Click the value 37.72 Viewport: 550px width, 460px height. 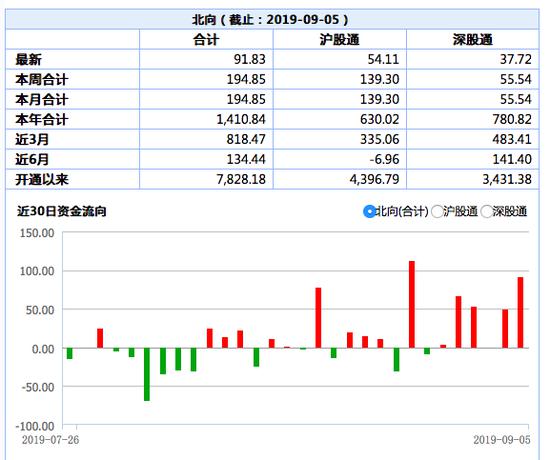pos(516,59)
